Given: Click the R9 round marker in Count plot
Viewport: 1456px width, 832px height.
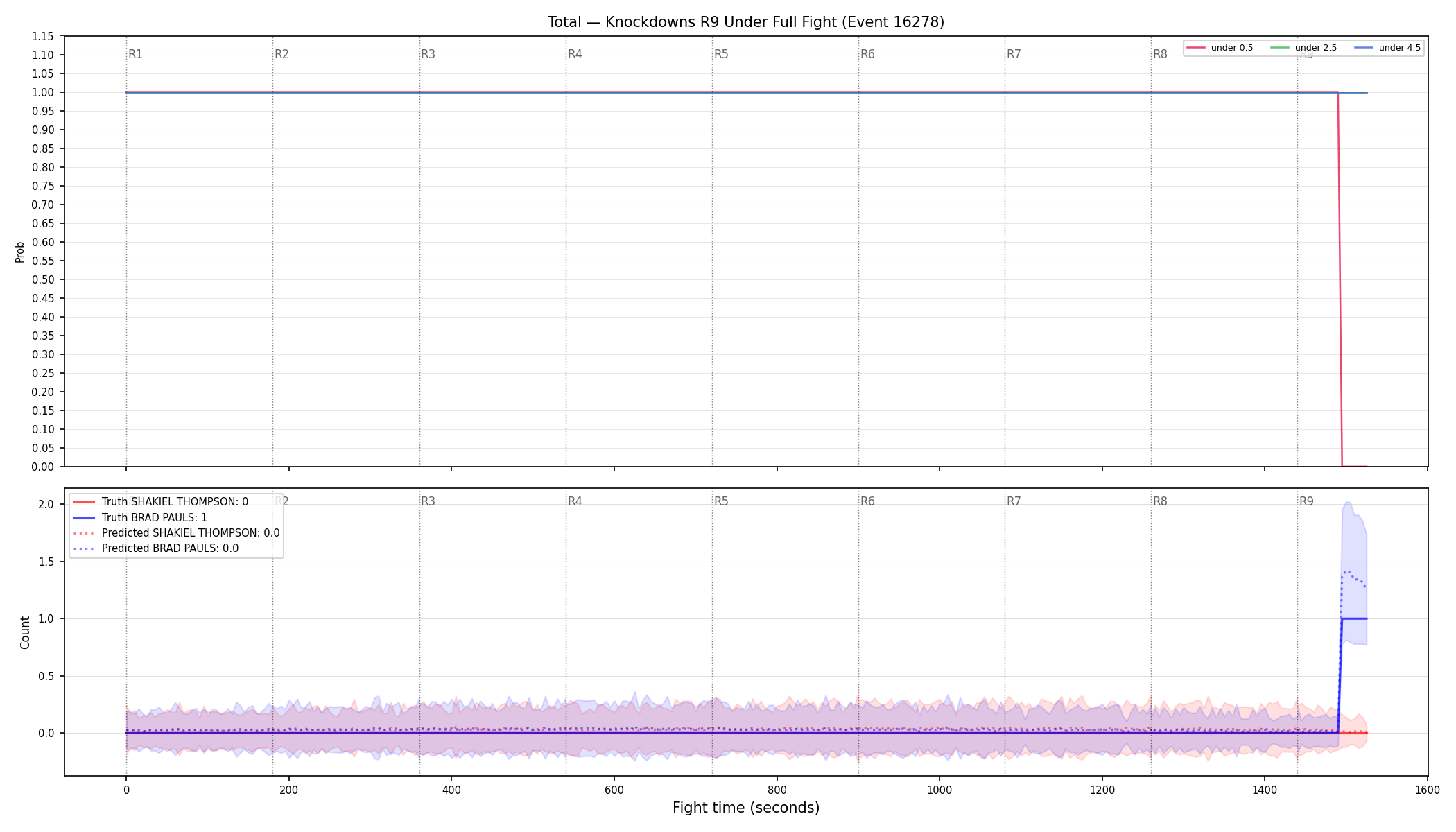Looking at the screenshot, I should pyautogui.click(x=1306, y=501).
